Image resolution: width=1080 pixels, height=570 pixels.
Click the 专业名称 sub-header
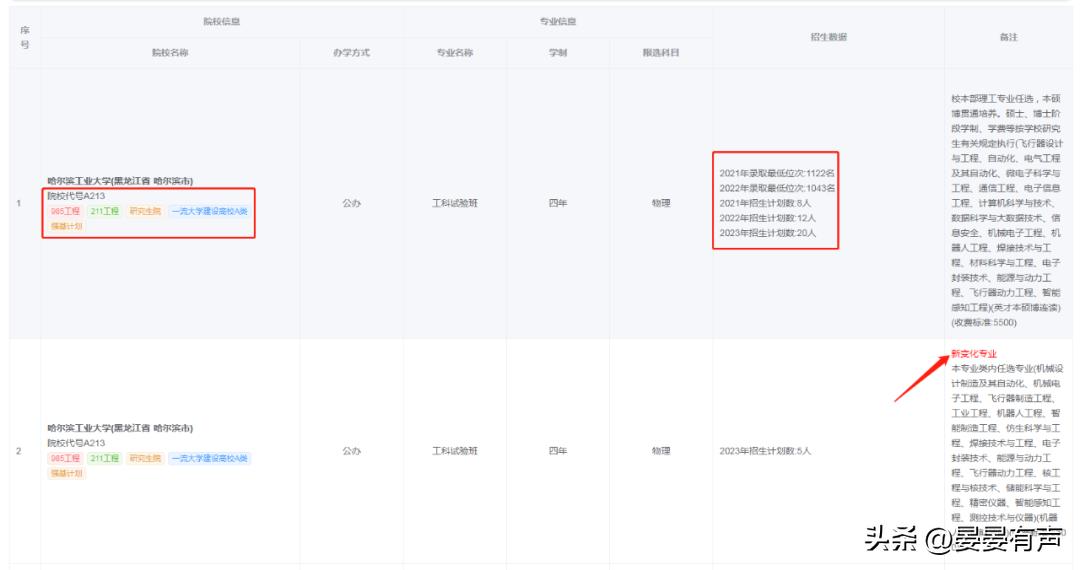[455, 52]
